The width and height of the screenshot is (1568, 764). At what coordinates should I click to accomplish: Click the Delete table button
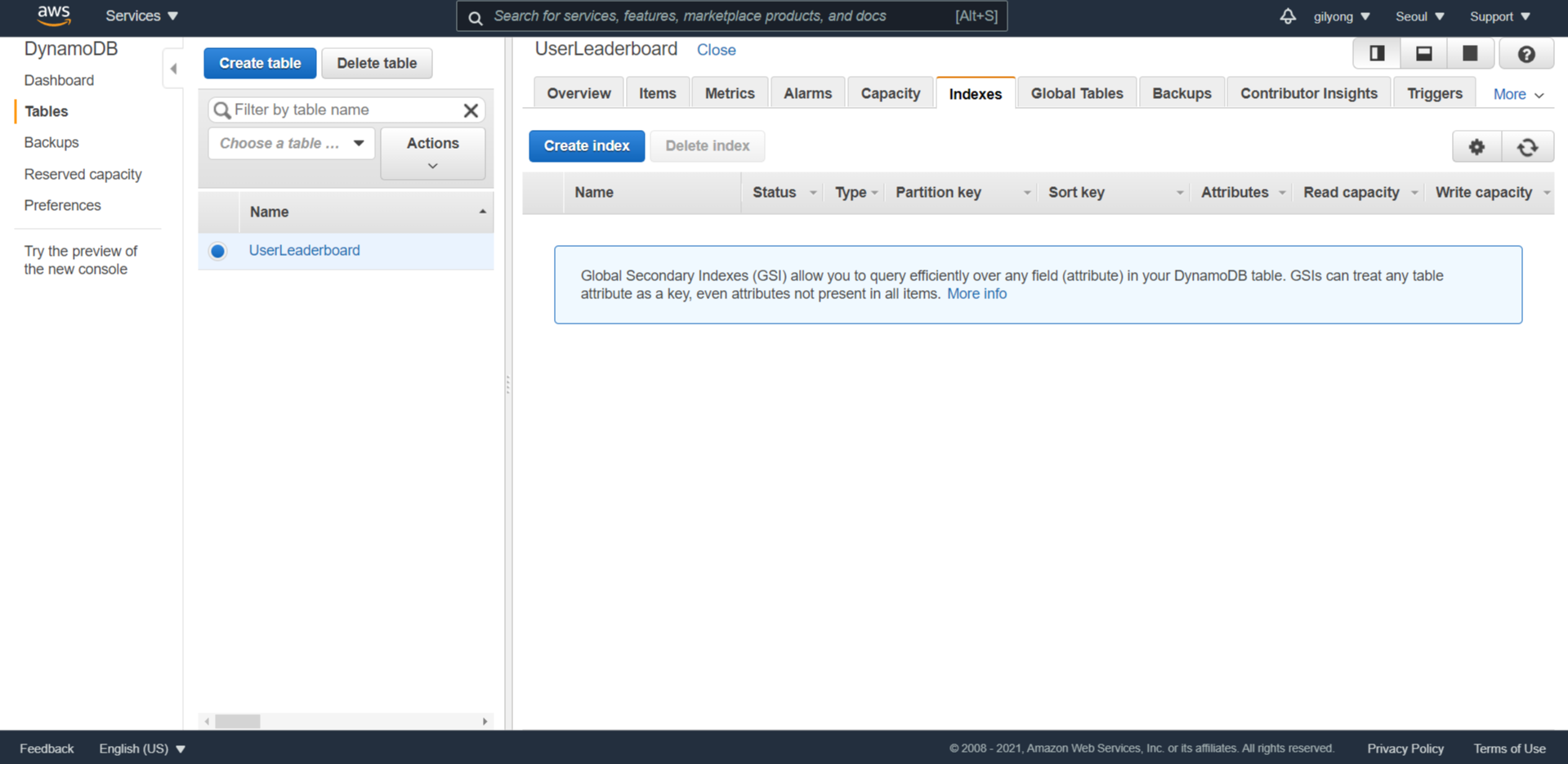(377, 63)
